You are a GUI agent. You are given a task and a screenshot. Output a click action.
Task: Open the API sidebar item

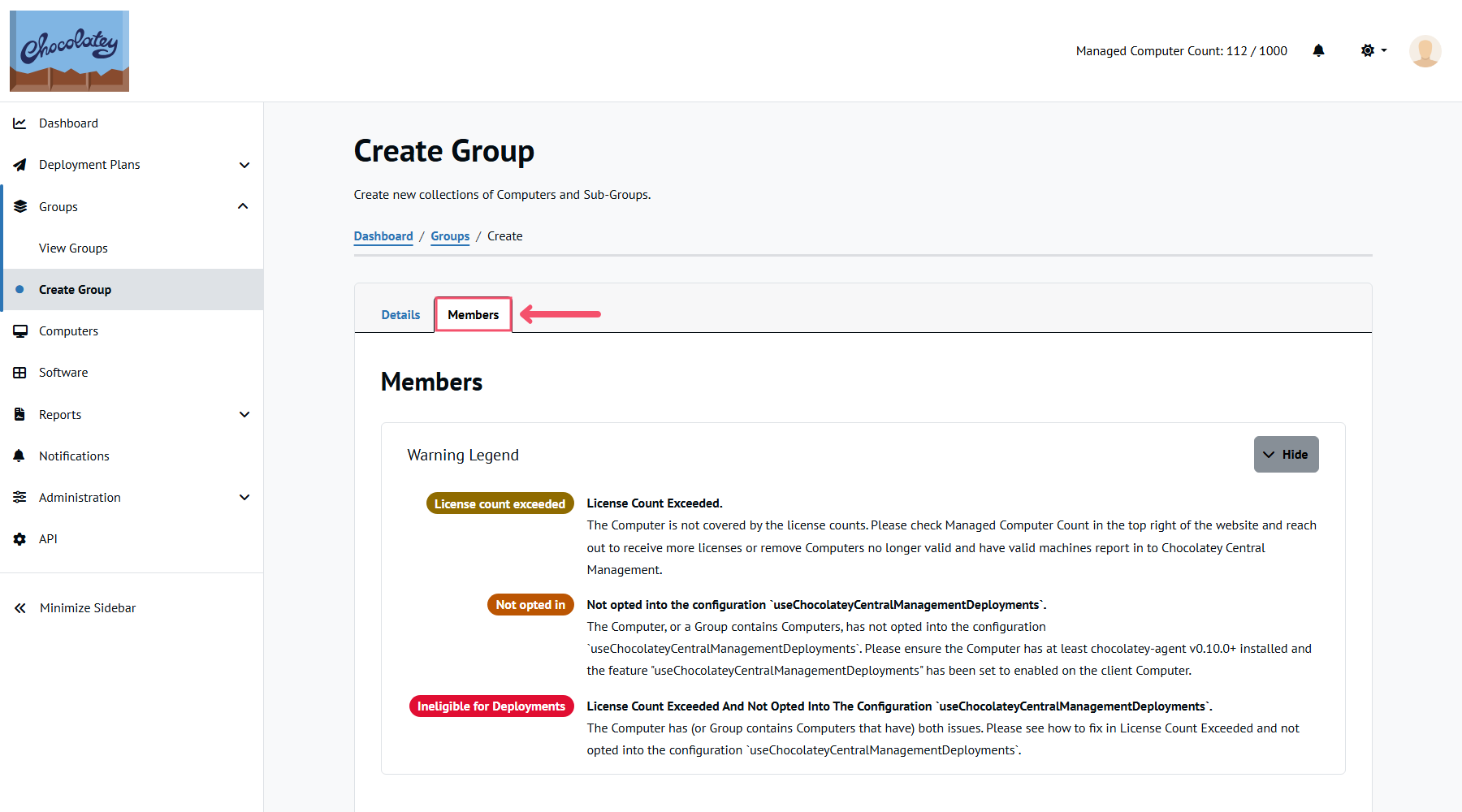click(132, 539)
